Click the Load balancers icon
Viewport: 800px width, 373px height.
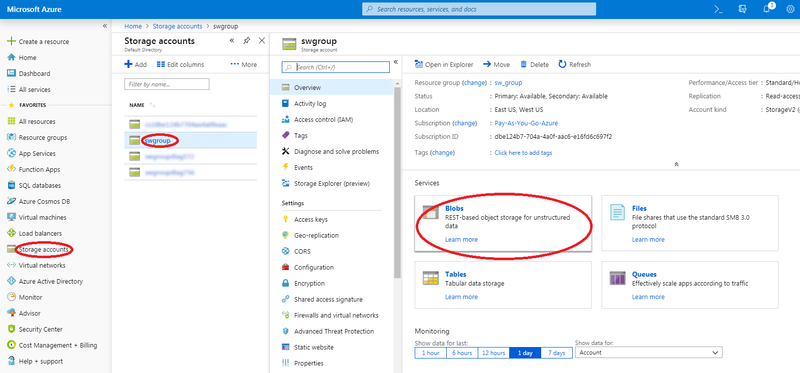click(x=12, y=233)
